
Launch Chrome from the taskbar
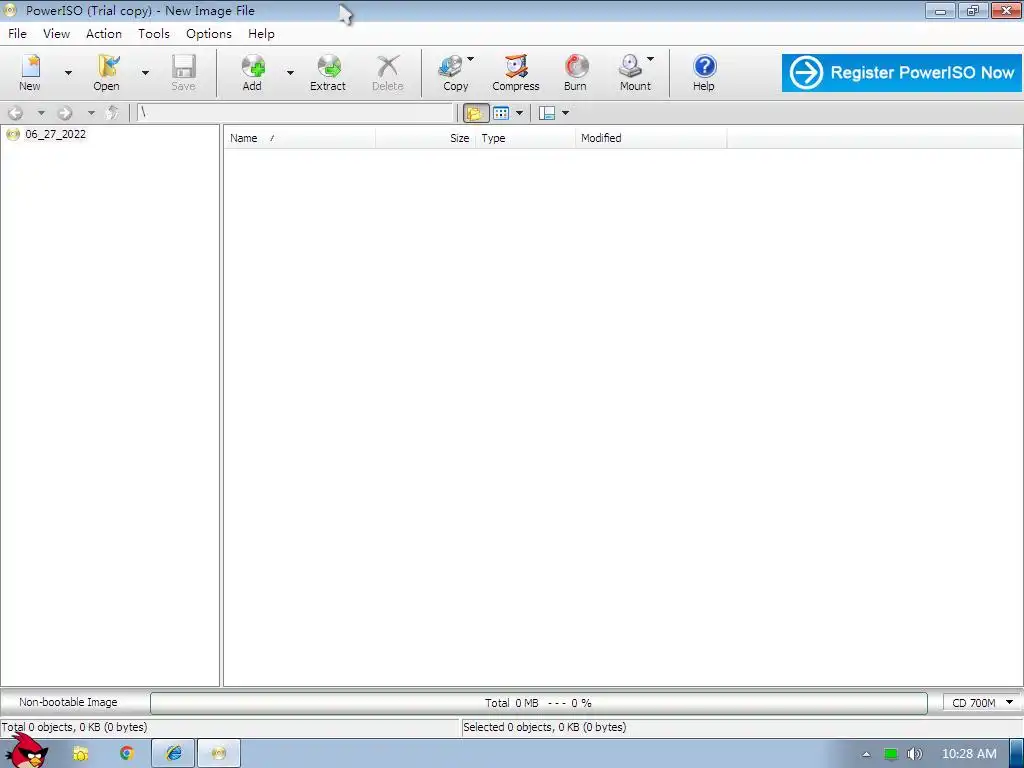point(127,754)
